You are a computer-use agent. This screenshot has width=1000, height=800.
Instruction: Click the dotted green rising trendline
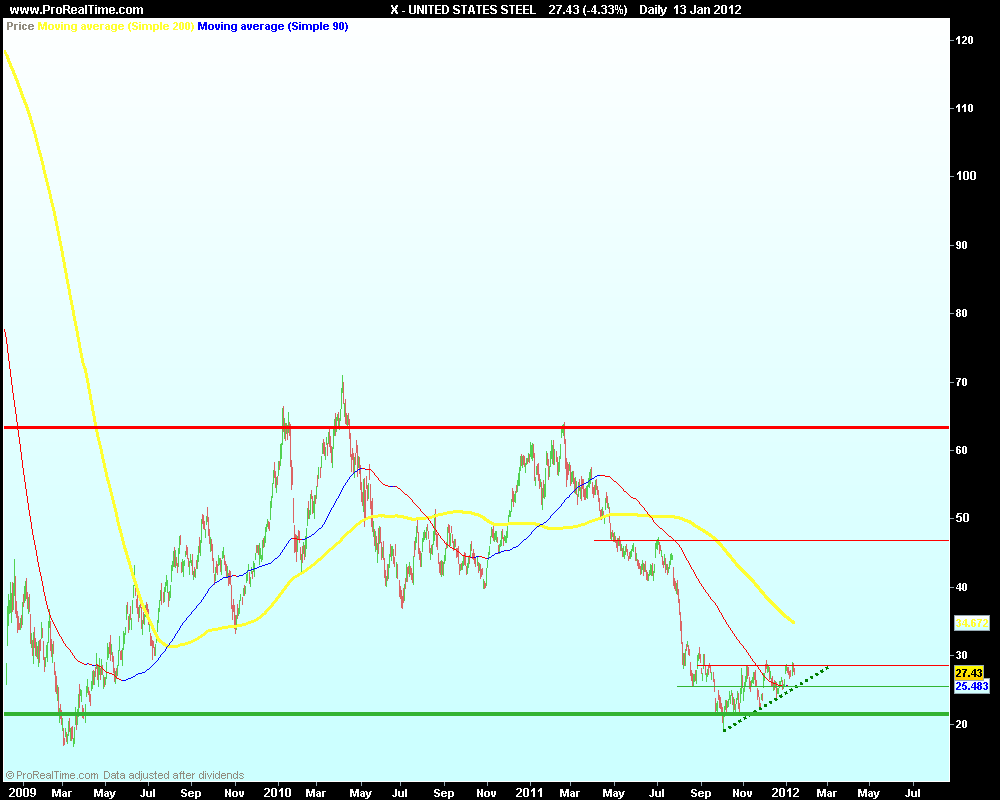776,699
